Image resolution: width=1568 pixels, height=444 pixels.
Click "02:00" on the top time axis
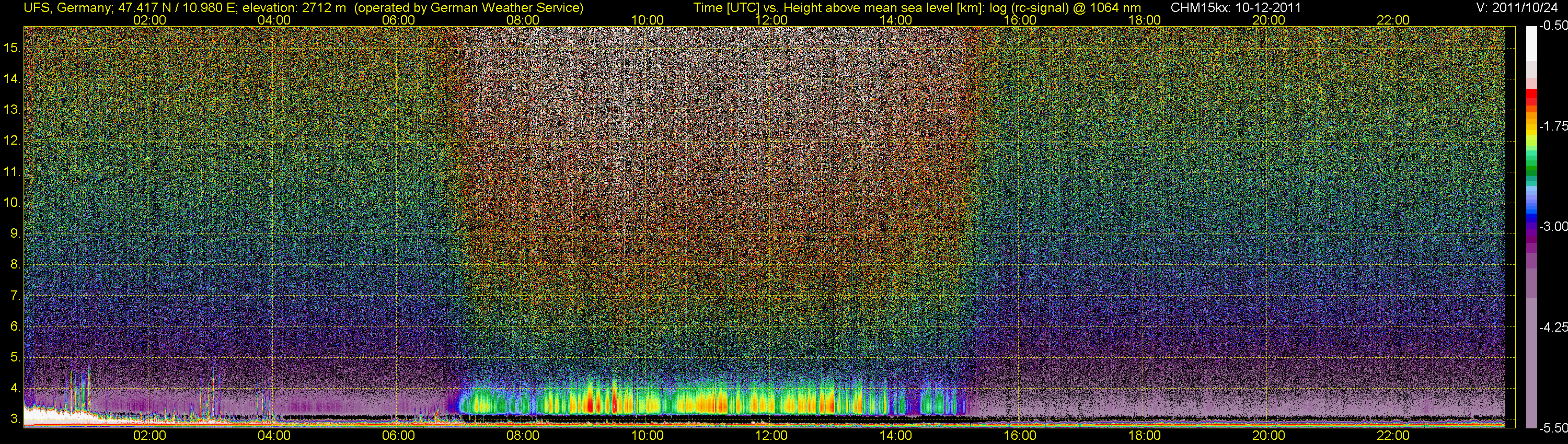tap(149, 20)
